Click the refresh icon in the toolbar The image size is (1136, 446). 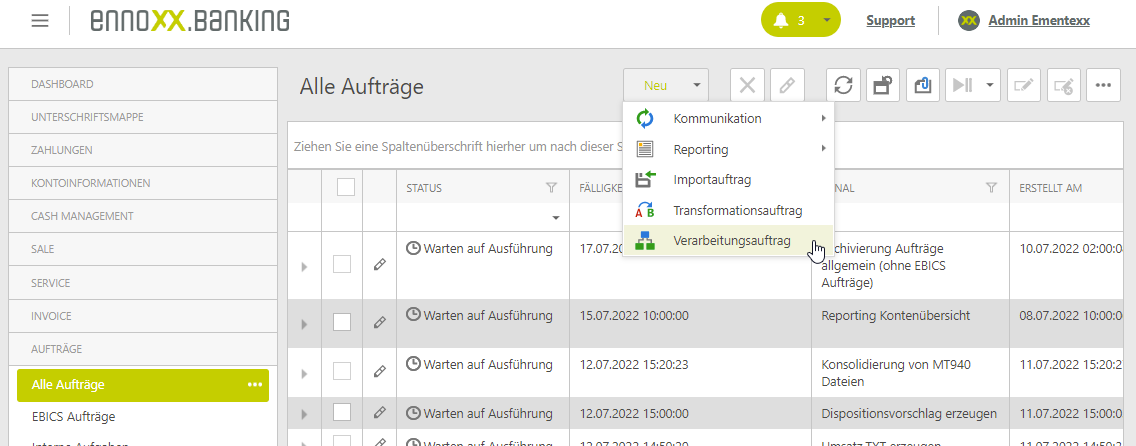pyautogui.click(x=843, y=86)
